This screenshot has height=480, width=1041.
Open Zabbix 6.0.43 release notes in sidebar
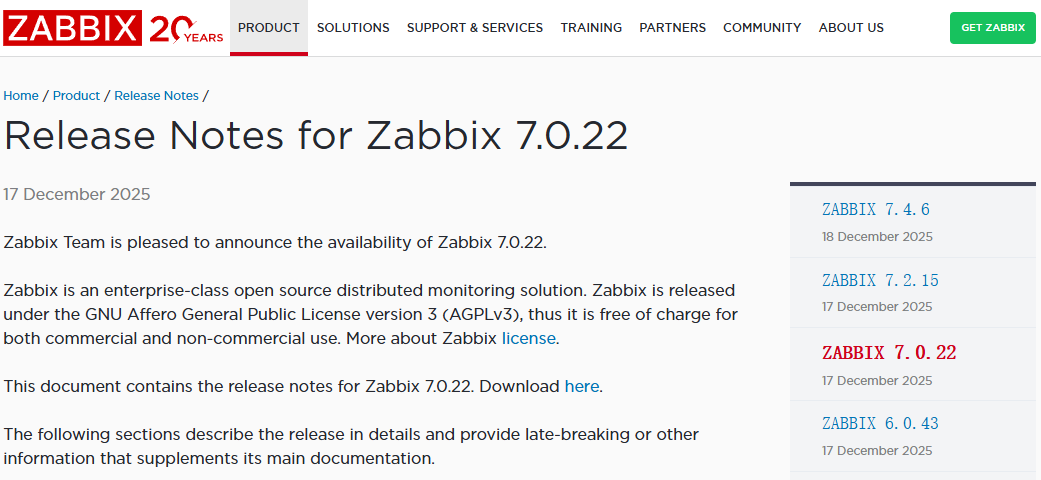[x=880, y=424]
